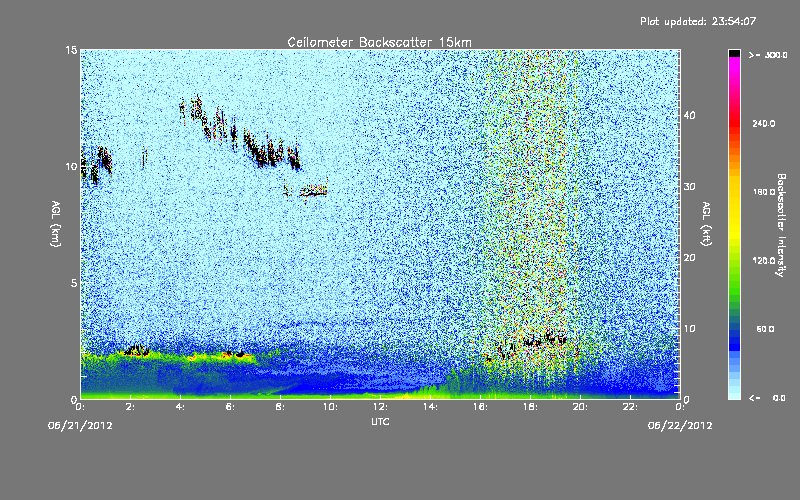Click the yellow band of the color bar
The width and height of the screenshot is (800, 500).
point(734,209)
